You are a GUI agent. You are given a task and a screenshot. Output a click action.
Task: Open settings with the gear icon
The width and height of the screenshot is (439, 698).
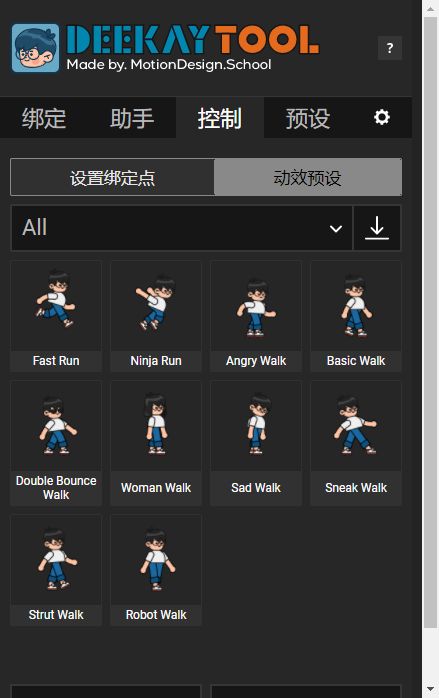tap(382, 118)
